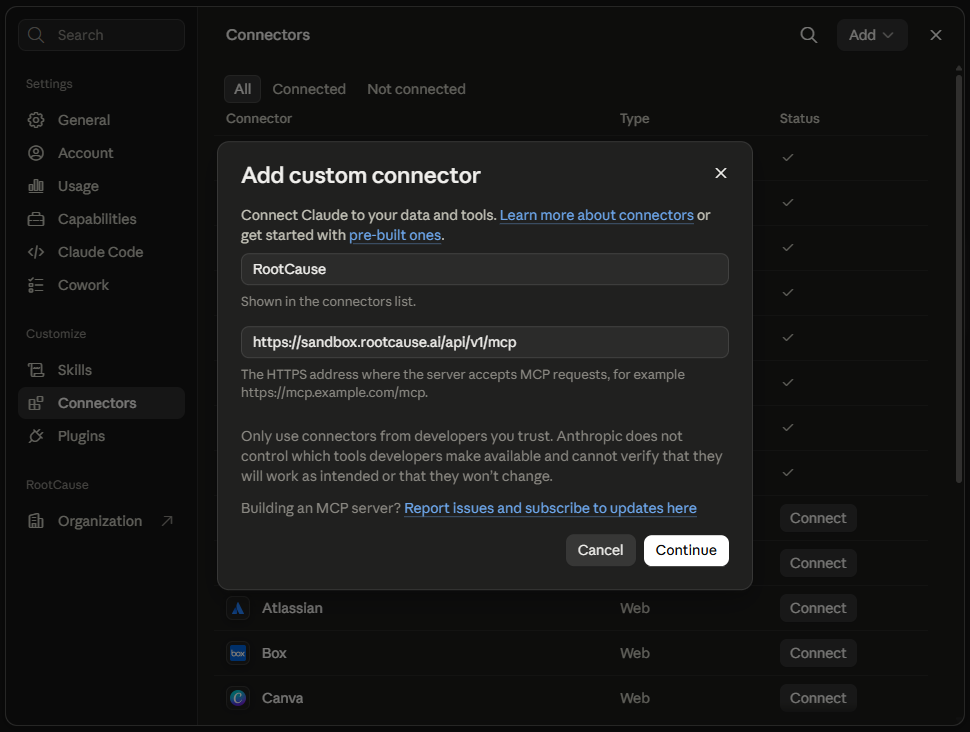
Task: Click the Capabilities briefcase icon
Action: [36, 219]
